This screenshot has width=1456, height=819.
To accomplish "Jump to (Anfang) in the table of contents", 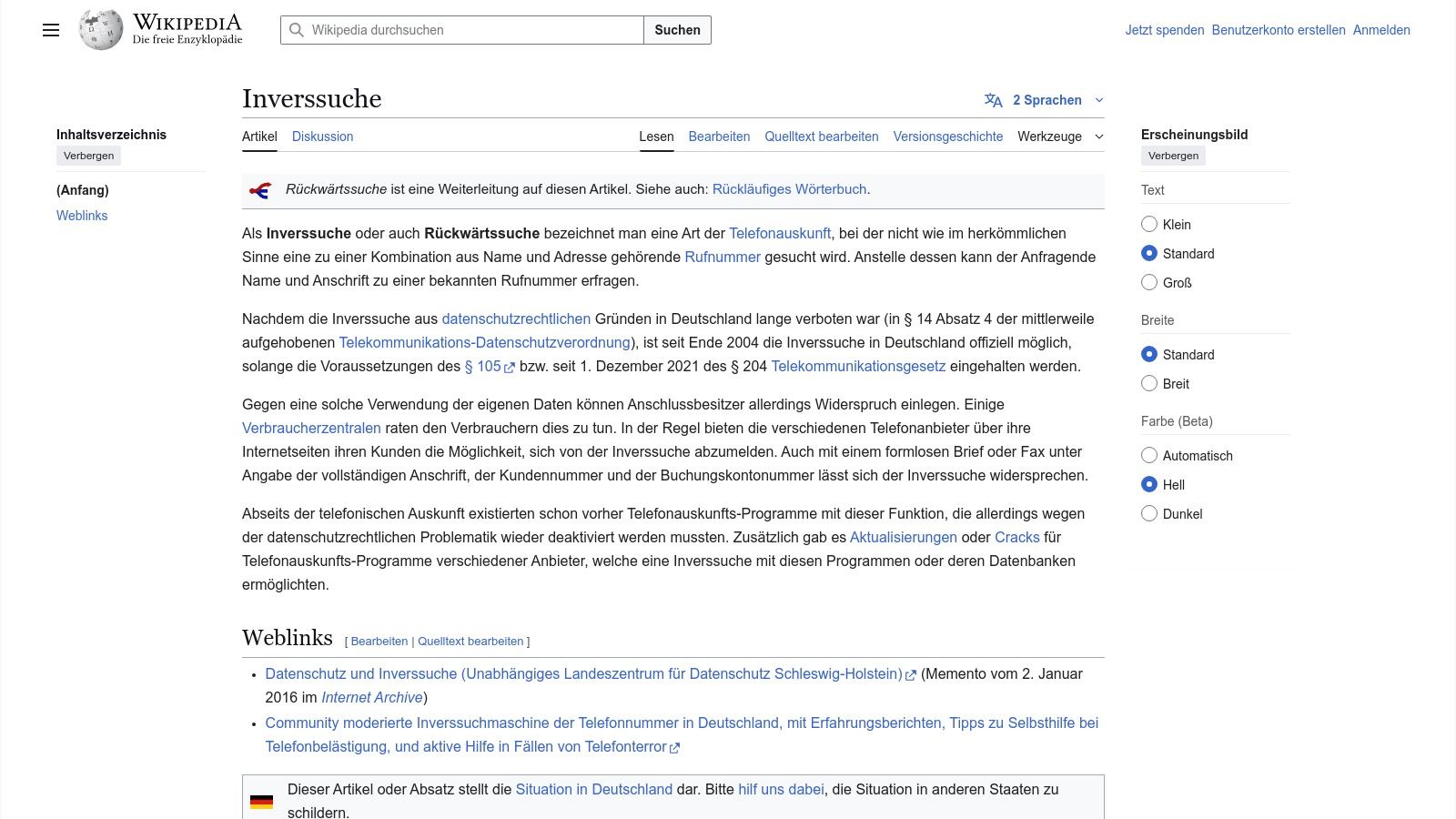I will coord(83,190).
